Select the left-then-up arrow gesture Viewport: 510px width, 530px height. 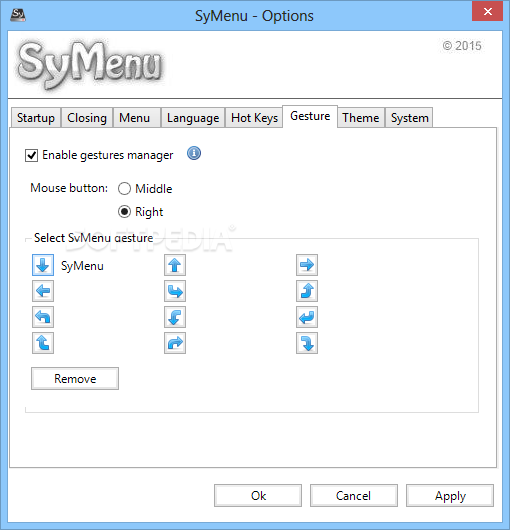pyautogui.click(x=43, y=343)
